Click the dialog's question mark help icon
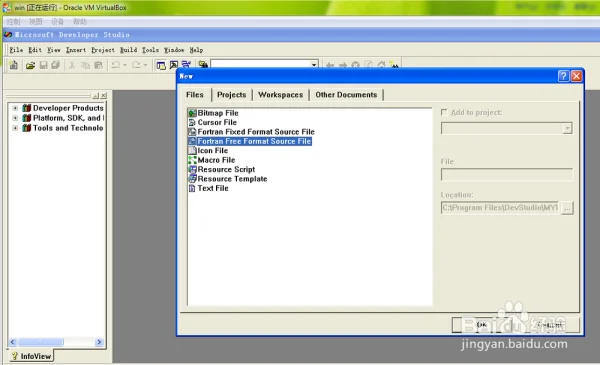 [x=563, y=76]
